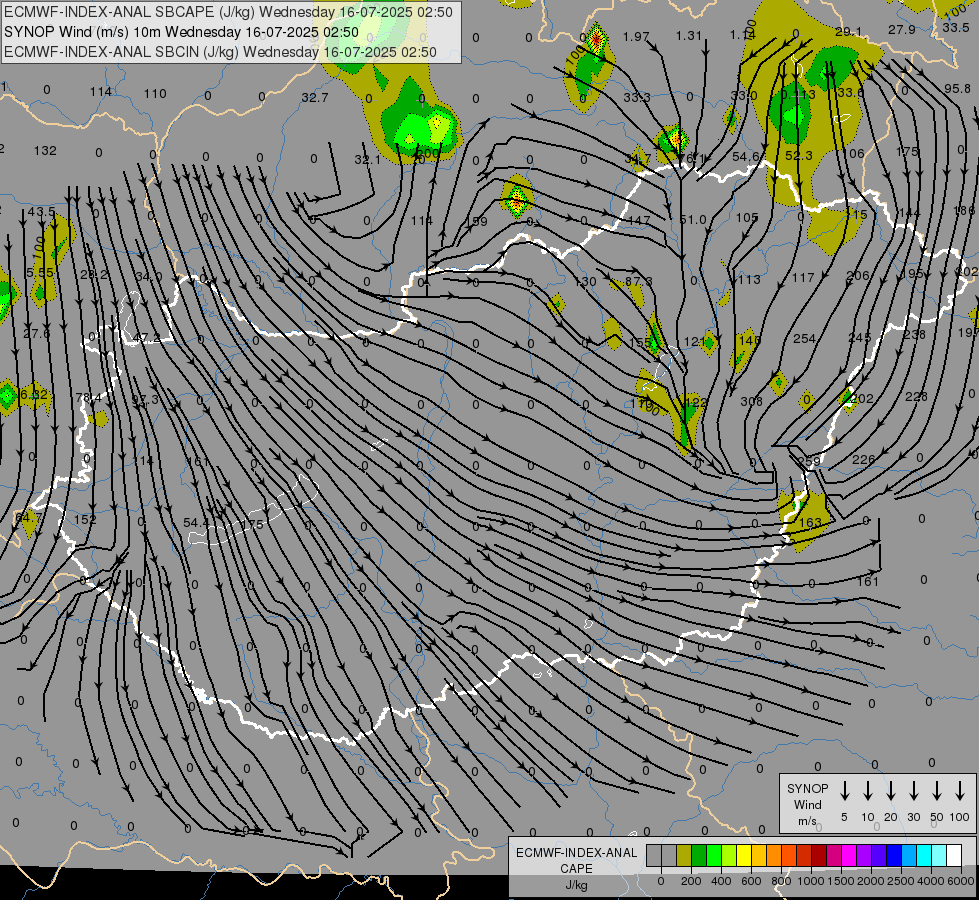This screenshot has width=979, height=900.
Task: Click the wind arrow above the 30 m/s label
Action: pos(913,791)
